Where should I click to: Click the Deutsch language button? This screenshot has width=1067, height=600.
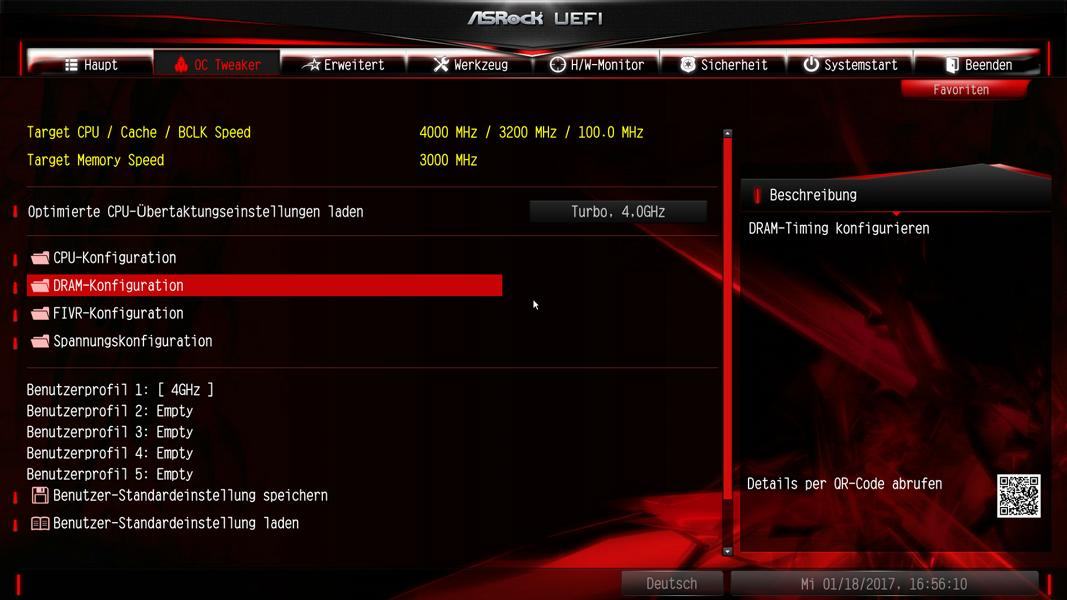point(672,584)
